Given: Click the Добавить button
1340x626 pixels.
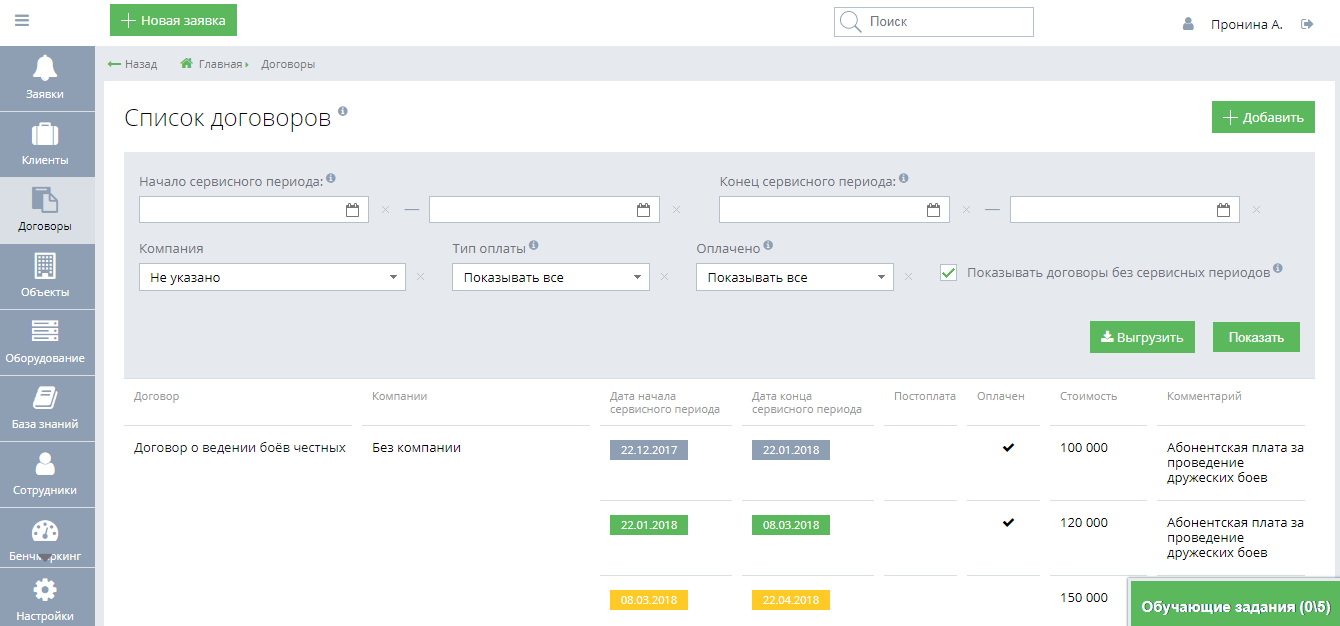Looking at the screenshot, I should pos(1262,117).
